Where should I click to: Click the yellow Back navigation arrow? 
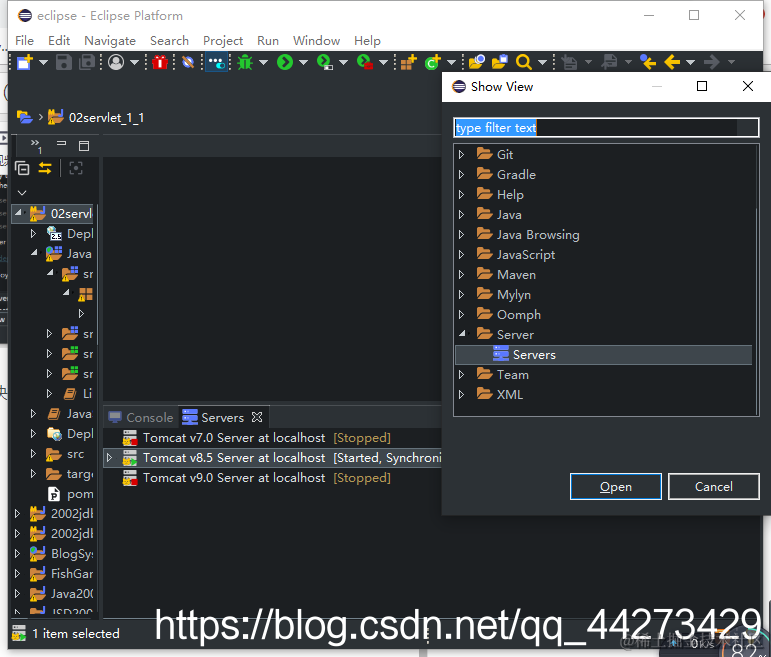pyautogui.click(x=672, y=62)
